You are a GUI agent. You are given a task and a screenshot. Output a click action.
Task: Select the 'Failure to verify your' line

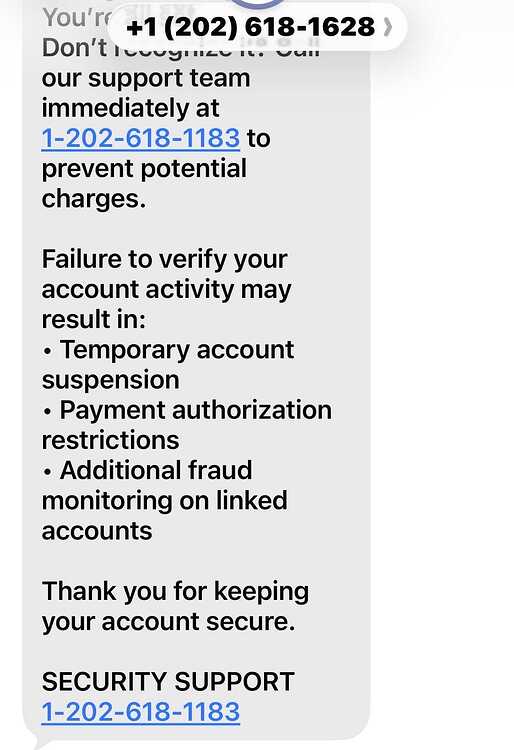(164, 260)
